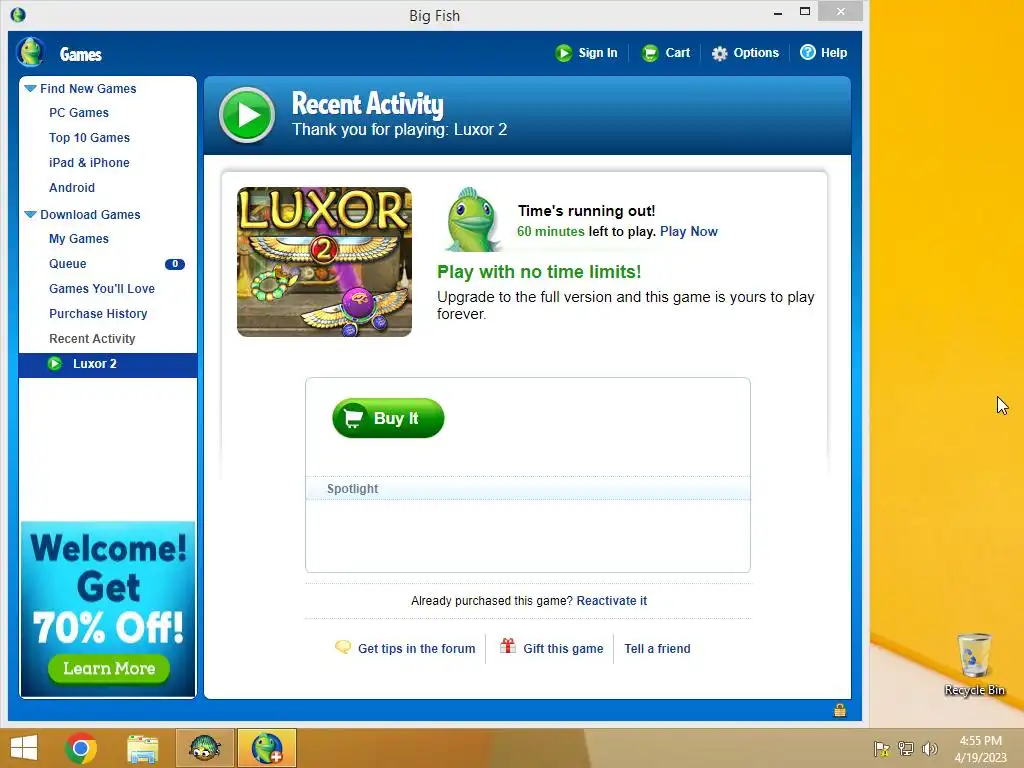Click the Reactivate it link
The height and width of the screenshot is (768, 1024).
coord(611,601)
